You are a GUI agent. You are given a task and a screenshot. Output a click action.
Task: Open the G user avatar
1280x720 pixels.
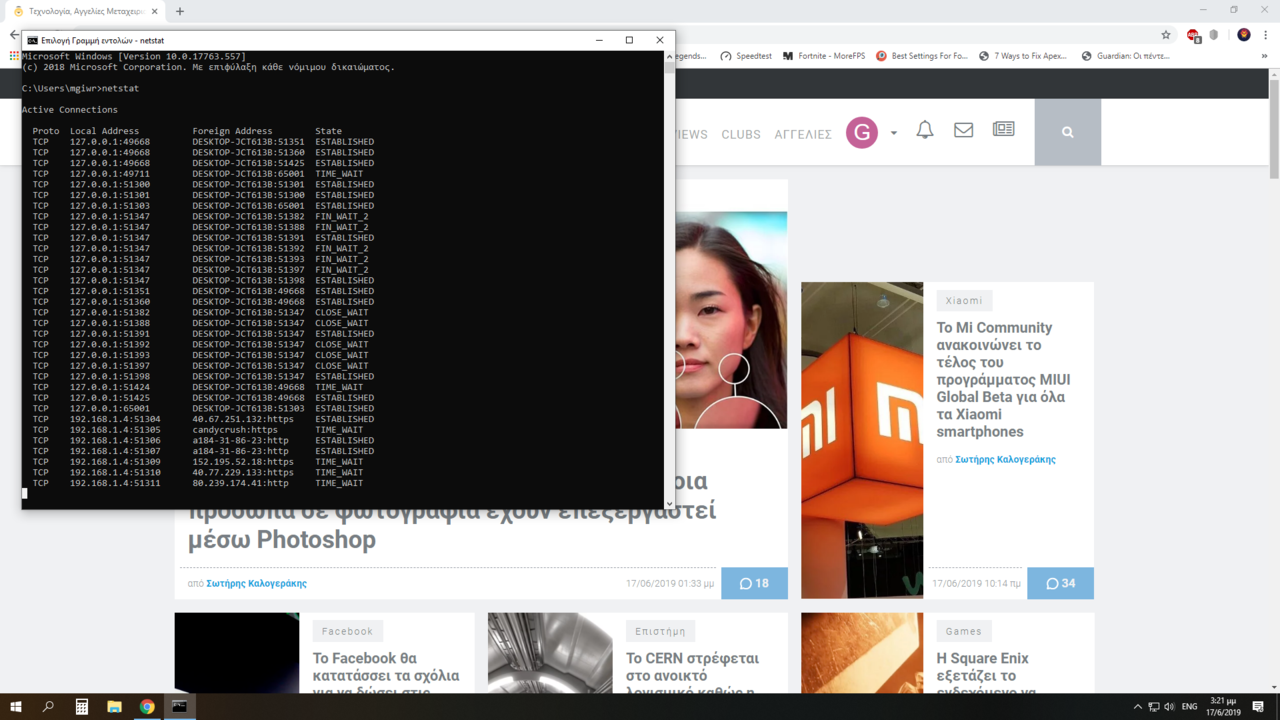tap(862, 132)
